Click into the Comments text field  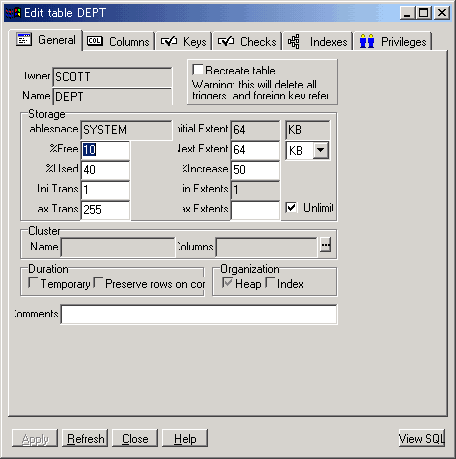click(x=199, y=314)
